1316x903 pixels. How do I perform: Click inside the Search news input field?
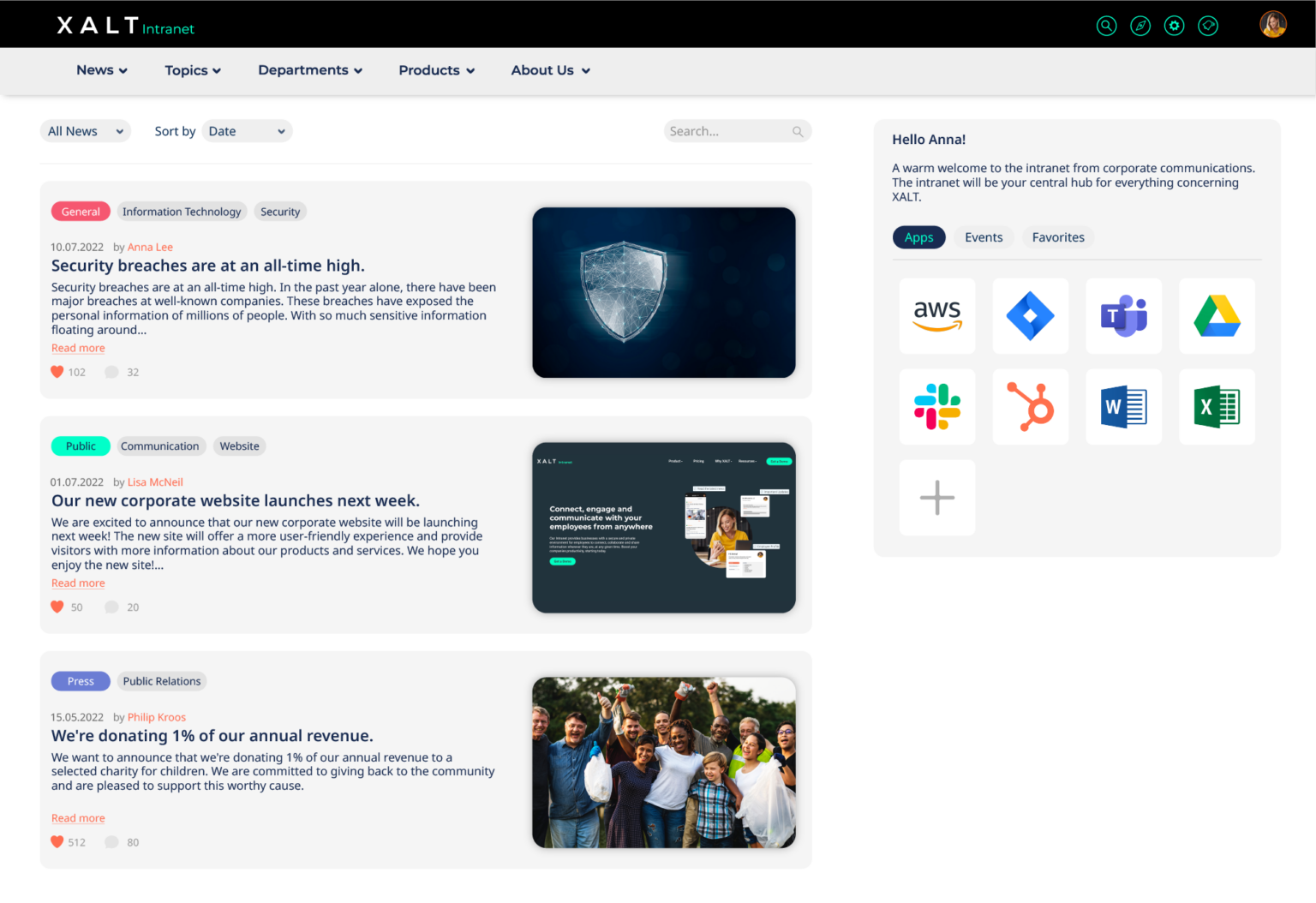733,130
